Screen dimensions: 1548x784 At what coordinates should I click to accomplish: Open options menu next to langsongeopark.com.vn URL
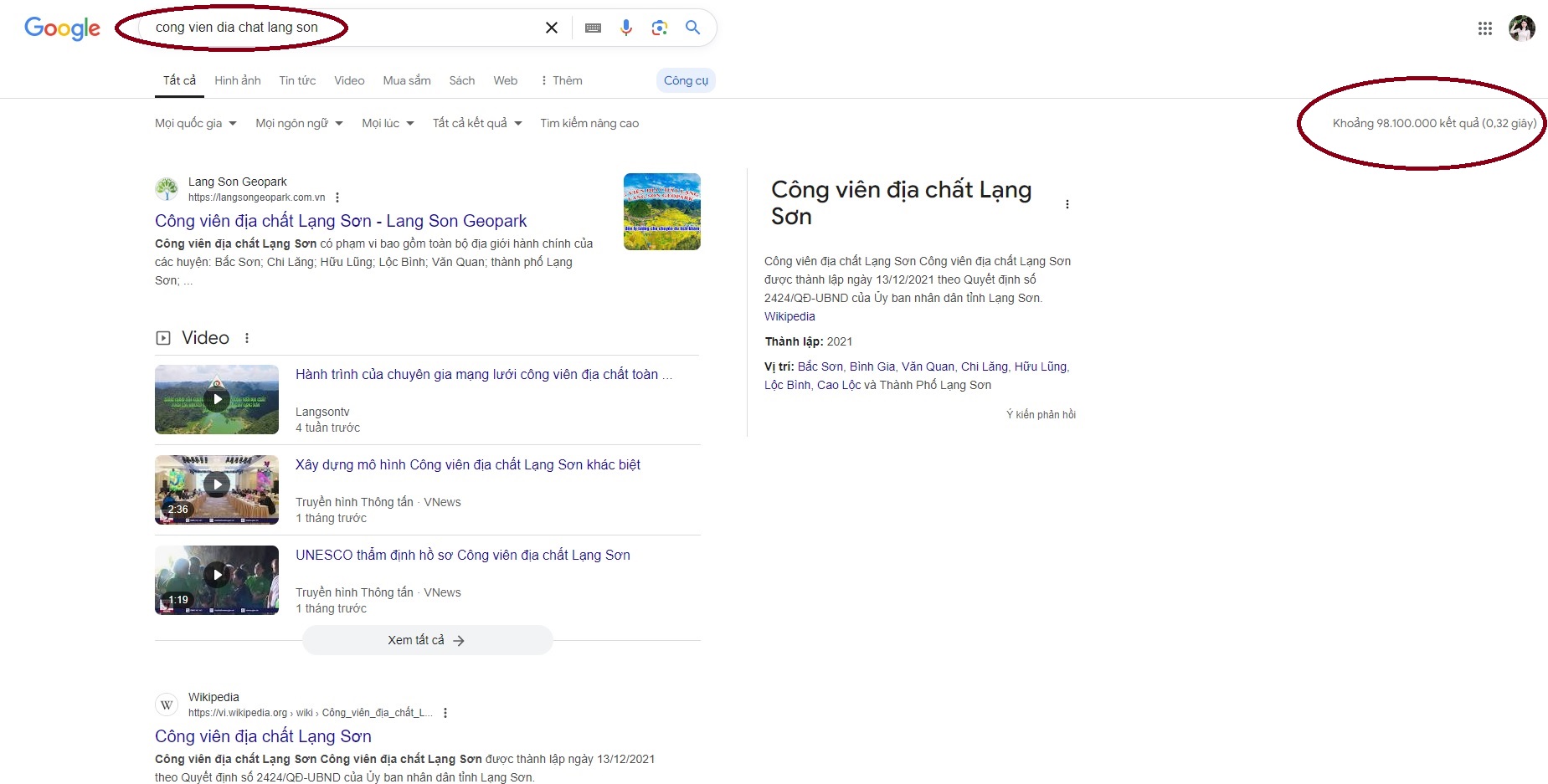pos(337,197)
